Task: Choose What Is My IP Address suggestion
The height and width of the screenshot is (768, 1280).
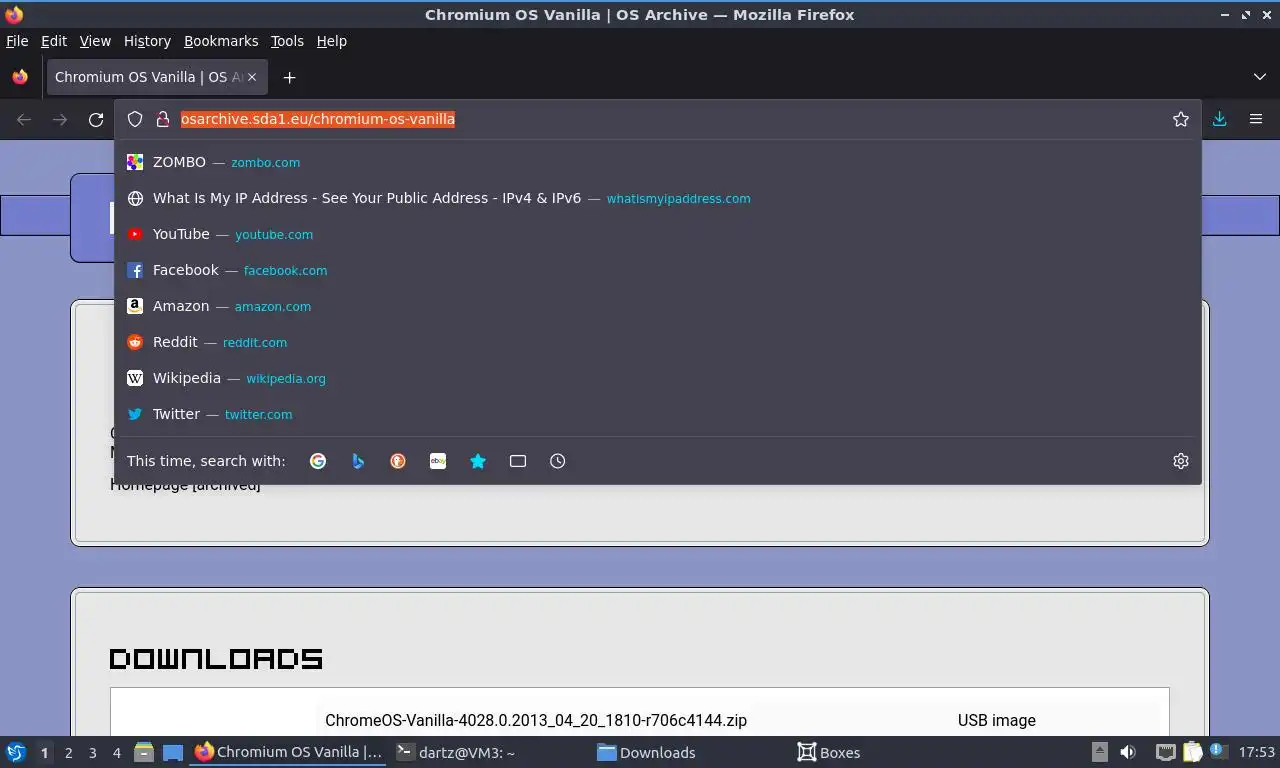Action: coord(658,198)
